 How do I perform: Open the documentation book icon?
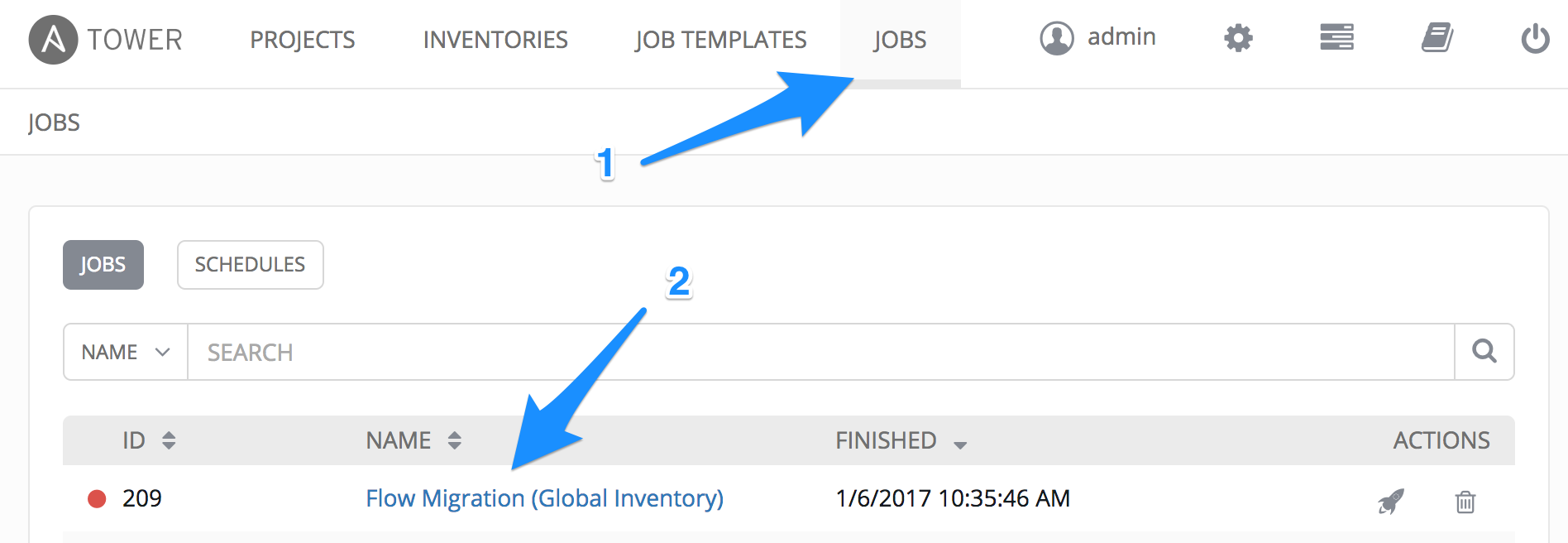point(1437,38)
